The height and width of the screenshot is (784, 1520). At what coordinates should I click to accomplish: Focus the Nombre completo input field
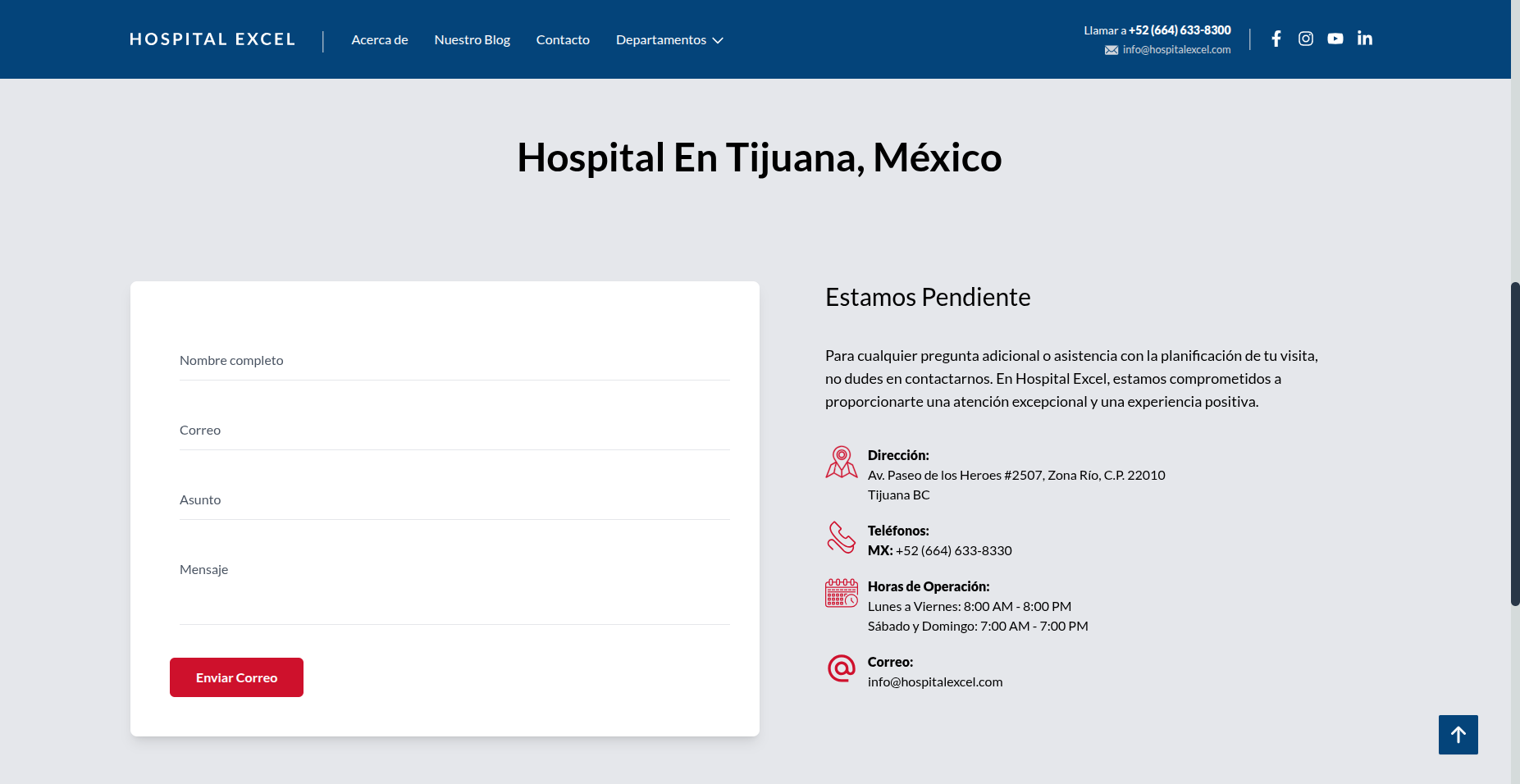[454, 361]
